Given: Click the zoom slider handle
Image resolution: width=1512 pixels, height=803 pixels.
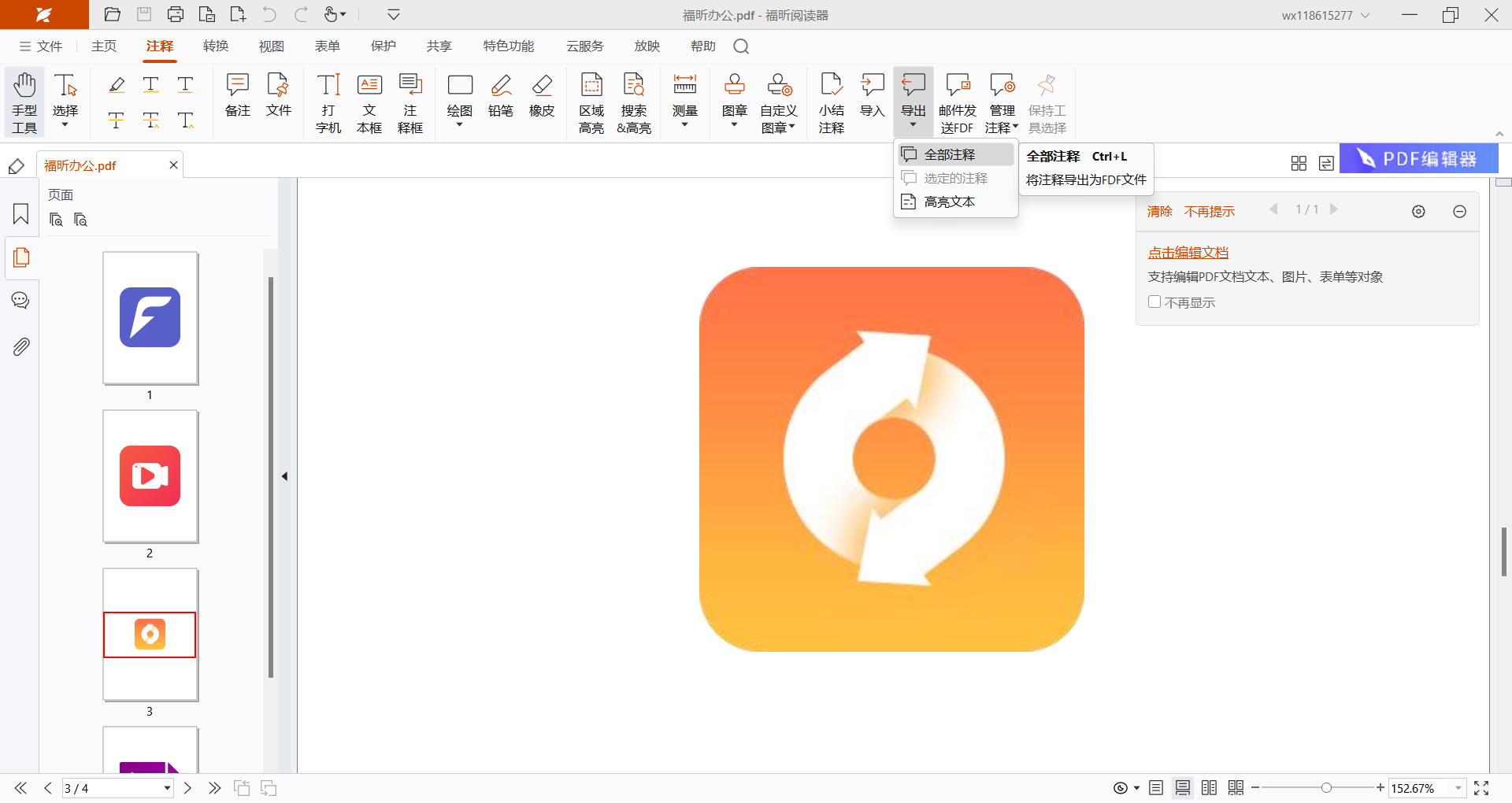Looking at the screenshot, I should [x=1326, y=788].
